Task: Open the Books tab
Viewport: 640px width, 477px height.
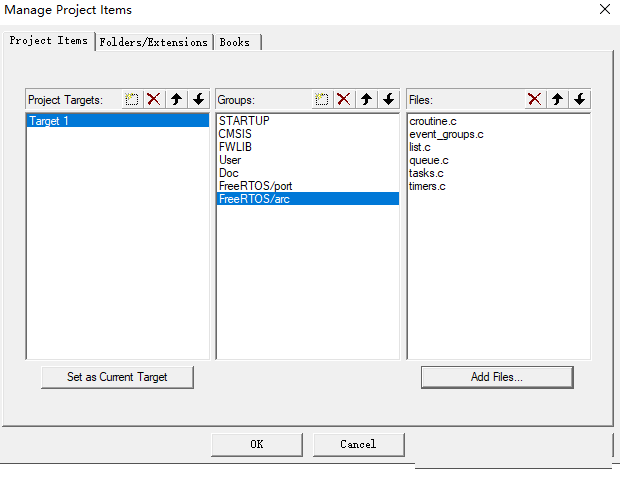Action: point(235,42)
